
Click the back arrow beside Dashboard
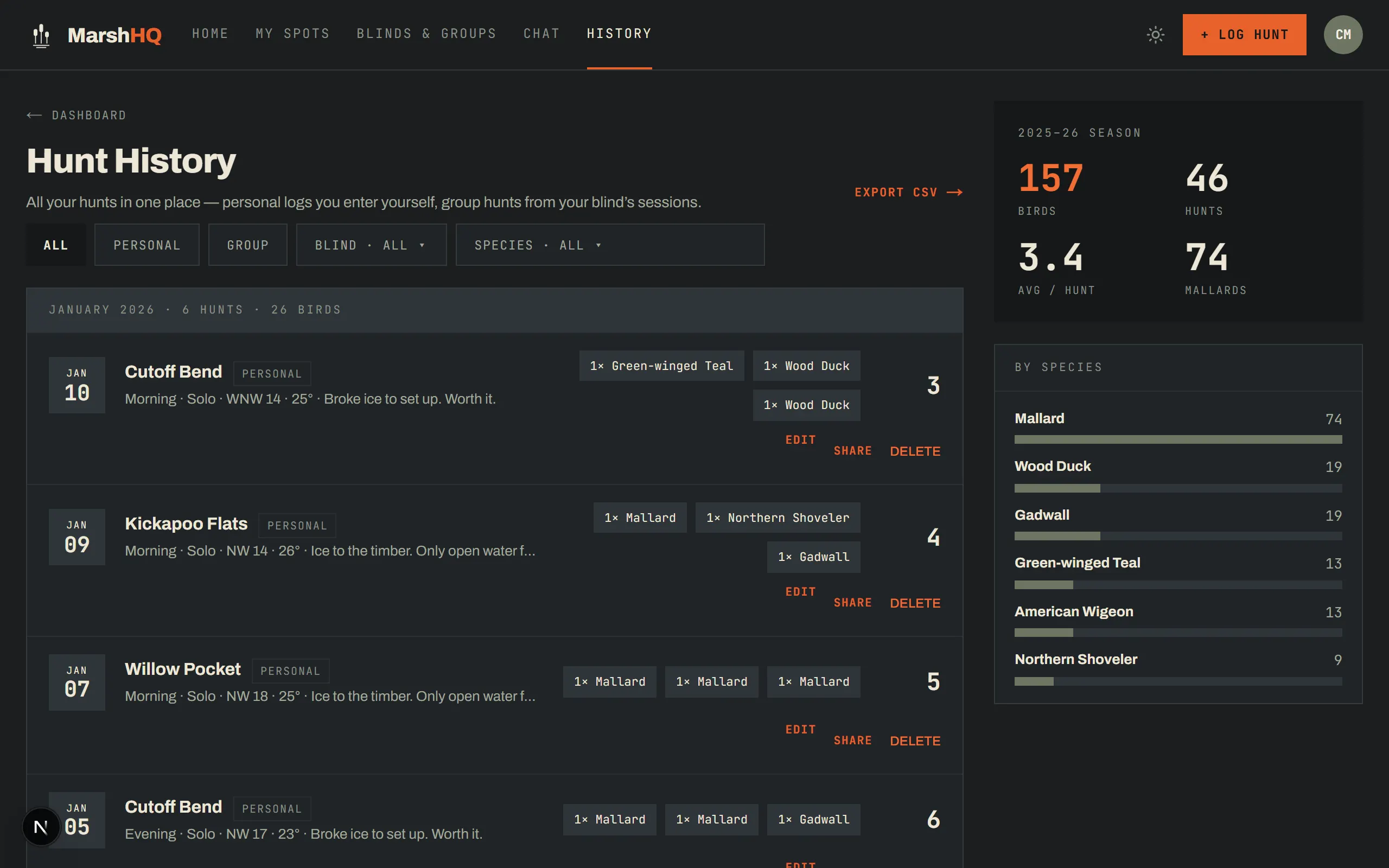(x=34, y=116)
